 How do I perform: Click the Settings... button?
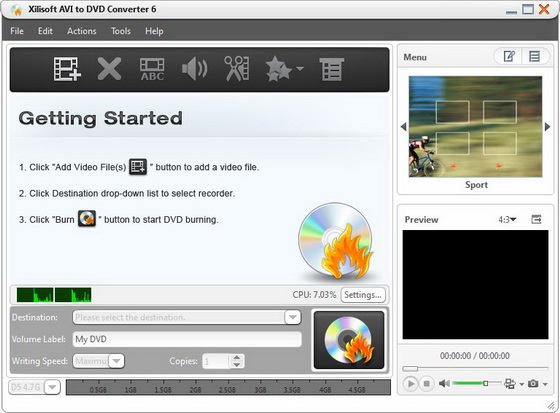tap(363, 295)
